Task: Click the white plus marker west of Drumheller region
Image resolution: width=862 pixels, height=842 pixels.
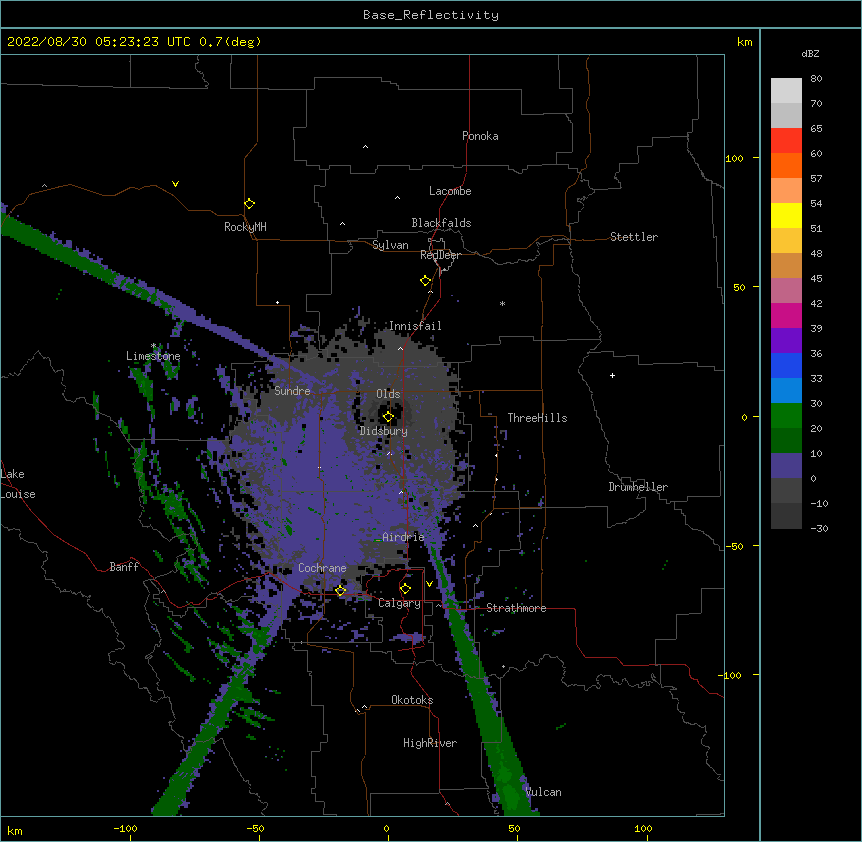Action: point(612,375)
